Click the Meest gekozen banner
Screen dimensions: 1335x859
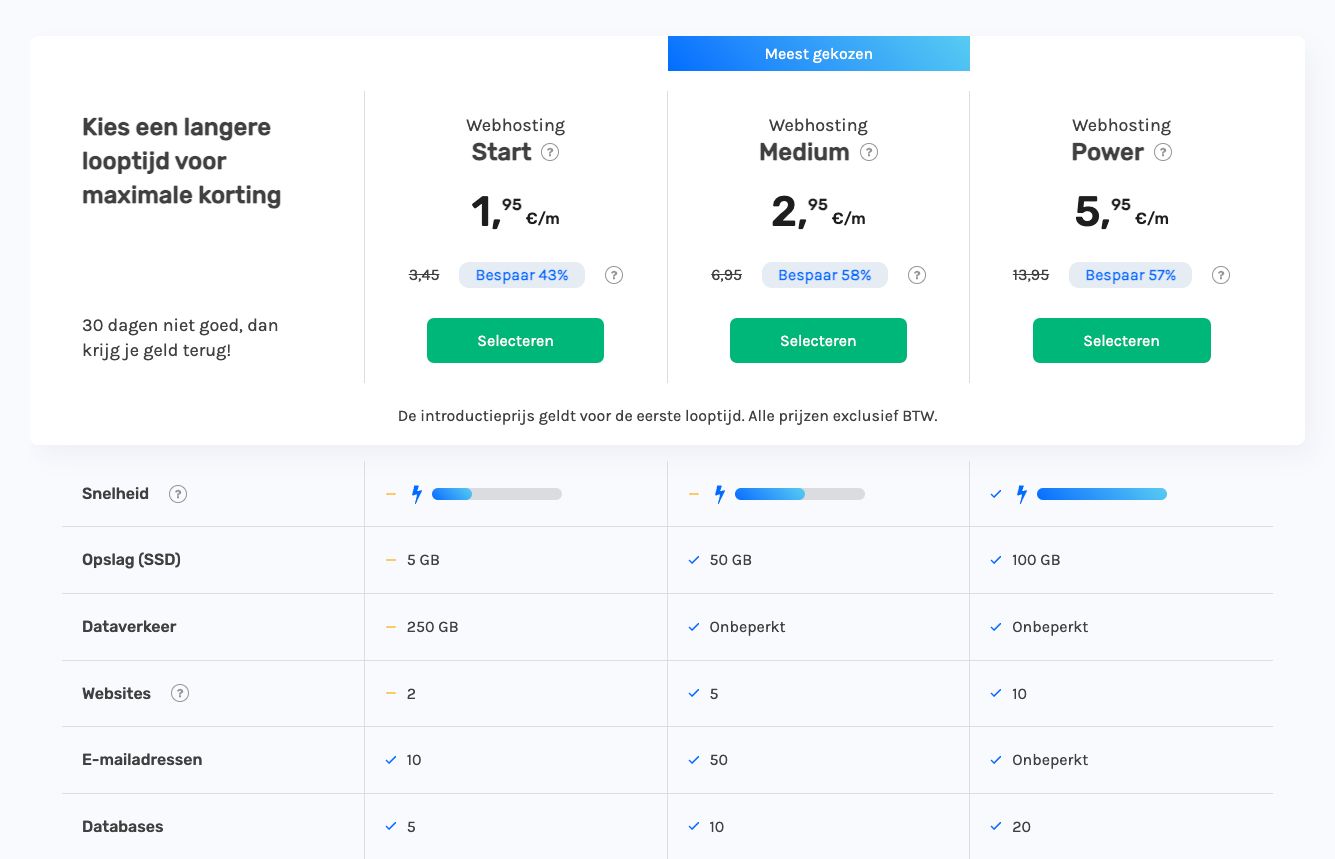point(818,54)
